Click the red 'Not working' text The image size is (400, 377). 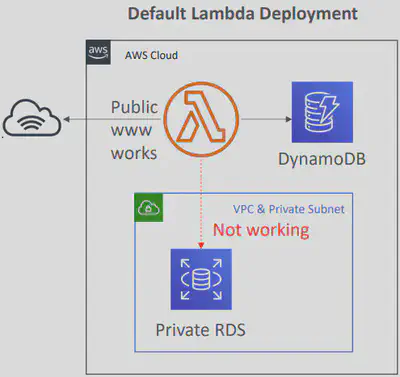tap(261, 230)
